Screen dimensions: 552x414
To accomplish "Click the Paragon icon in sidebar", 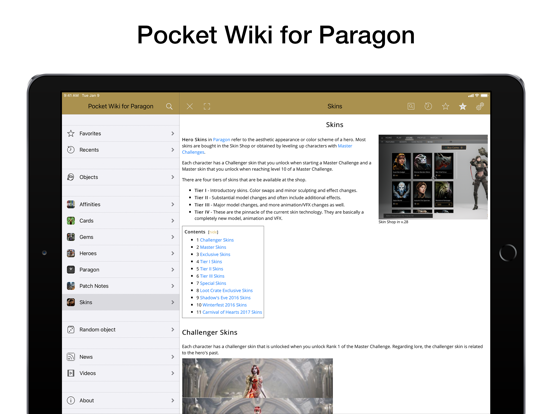I will (x=71, y=270).
